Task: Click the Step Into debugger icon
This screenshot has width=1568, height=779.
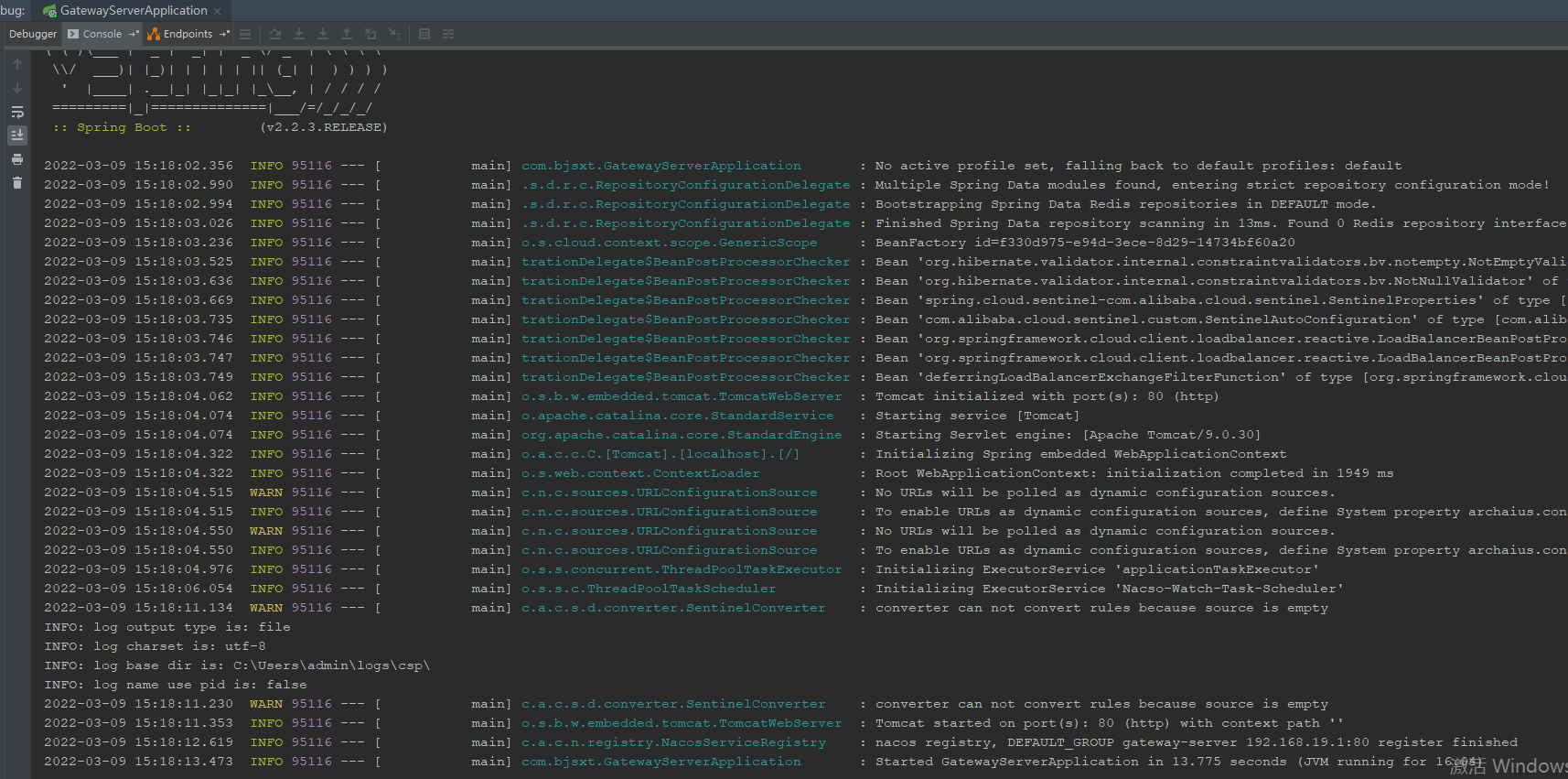Action: coord(299,34)
